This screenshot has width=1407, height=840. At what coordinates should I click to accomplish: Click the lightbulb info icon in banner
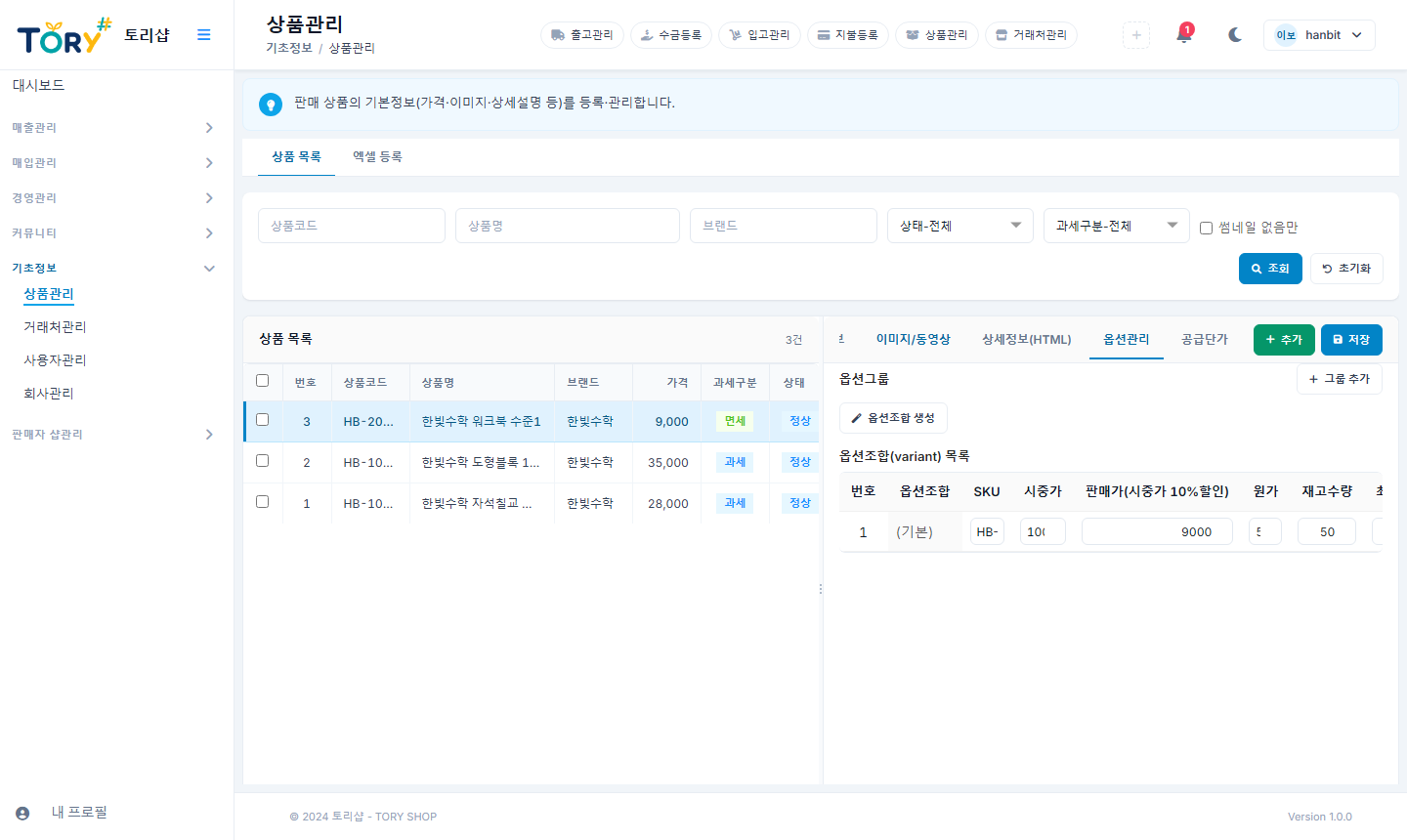(271, 105)
